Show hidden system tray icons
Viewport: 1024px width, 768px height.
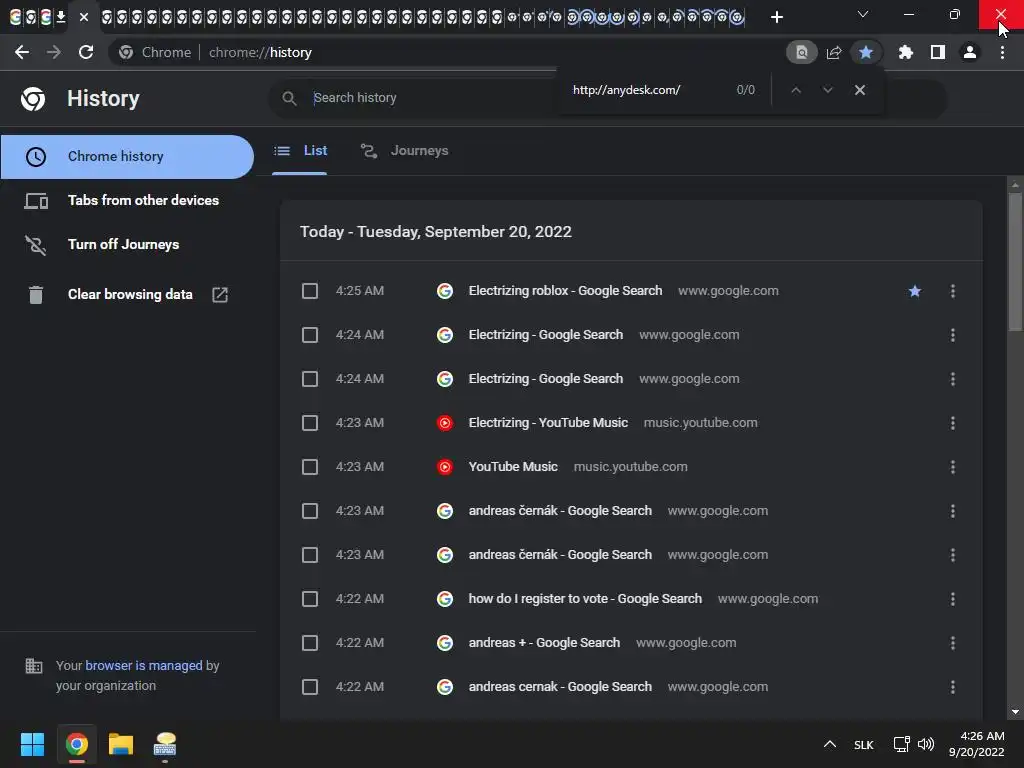point(829,744)
